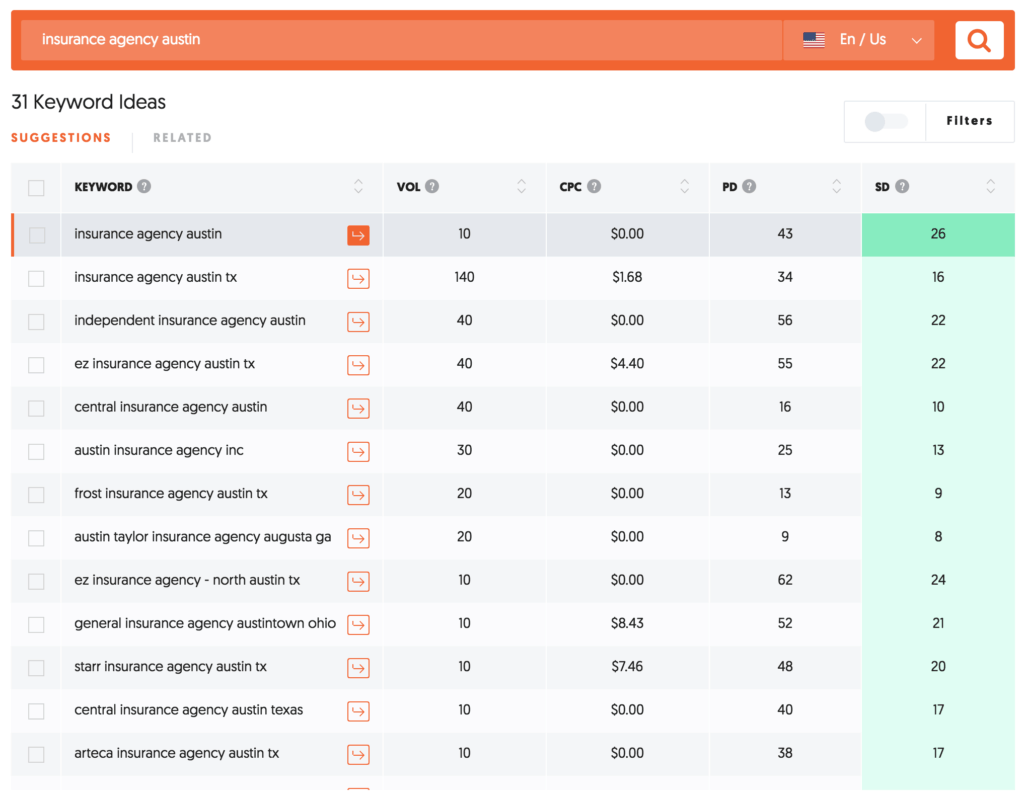Click arrow icon for insurance agency austin tx

358,279
